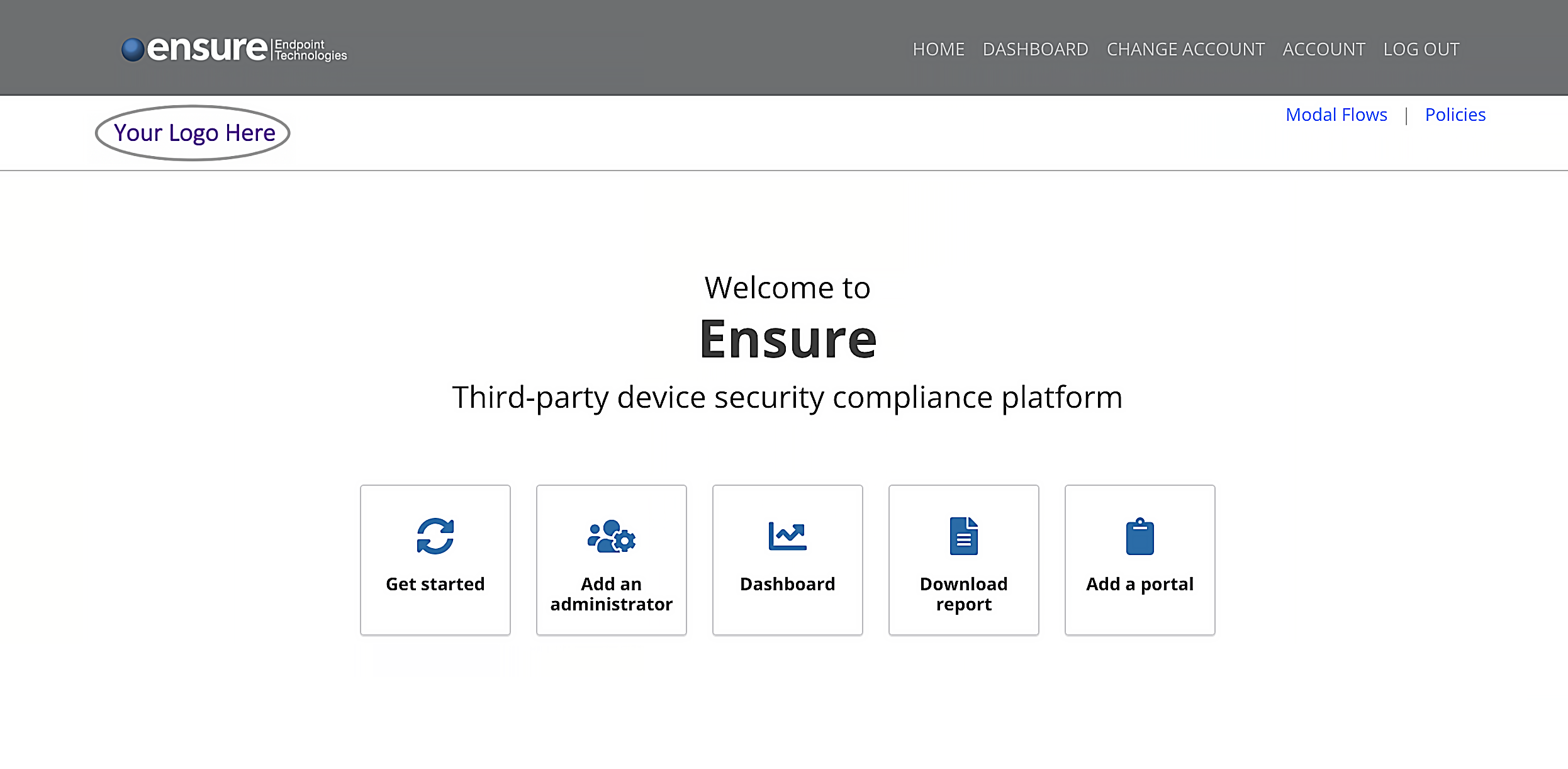This screenshot has width=1568, height=769.
Task: Click the Download report document icon
Action: tap(964, 536)
